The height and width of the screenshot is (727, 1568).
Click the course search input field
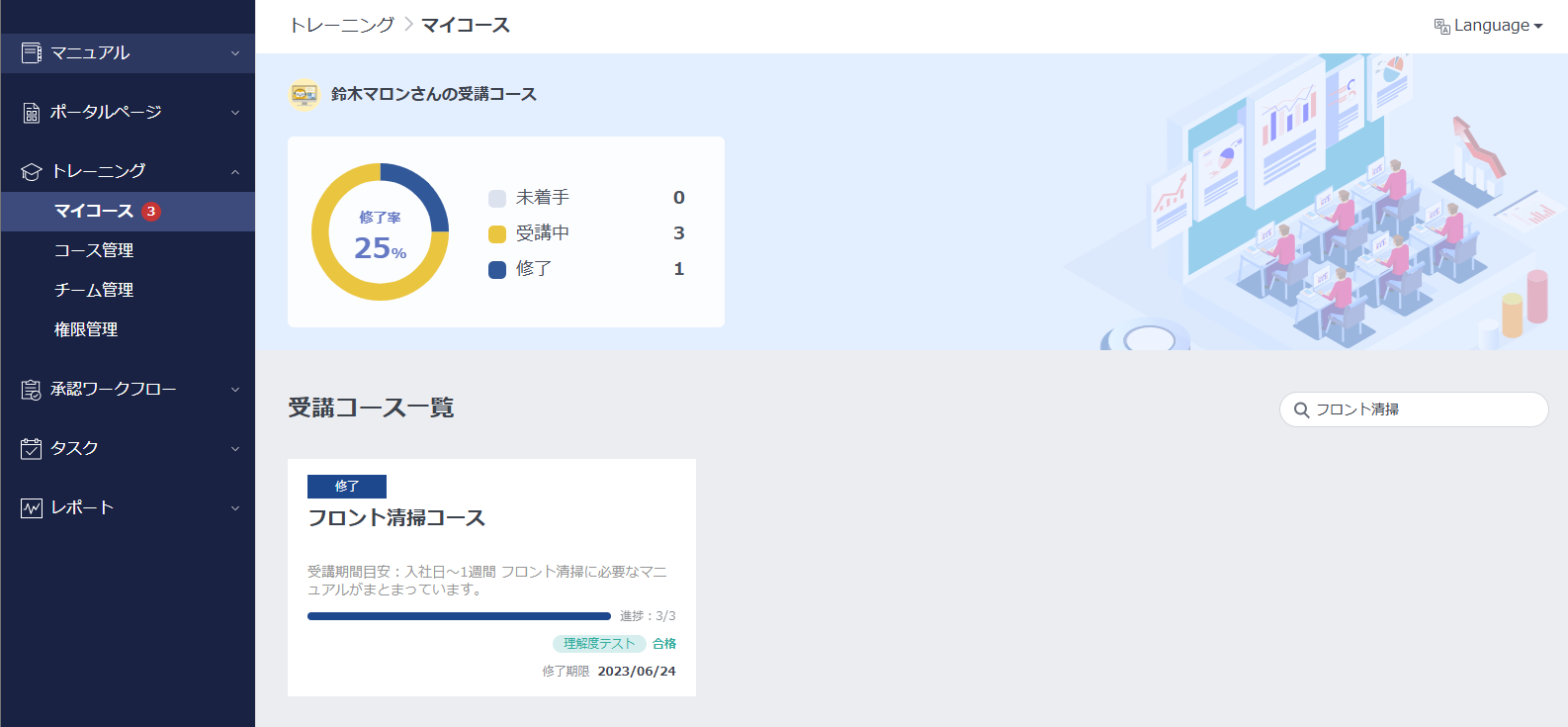(x=1424, y=409)
